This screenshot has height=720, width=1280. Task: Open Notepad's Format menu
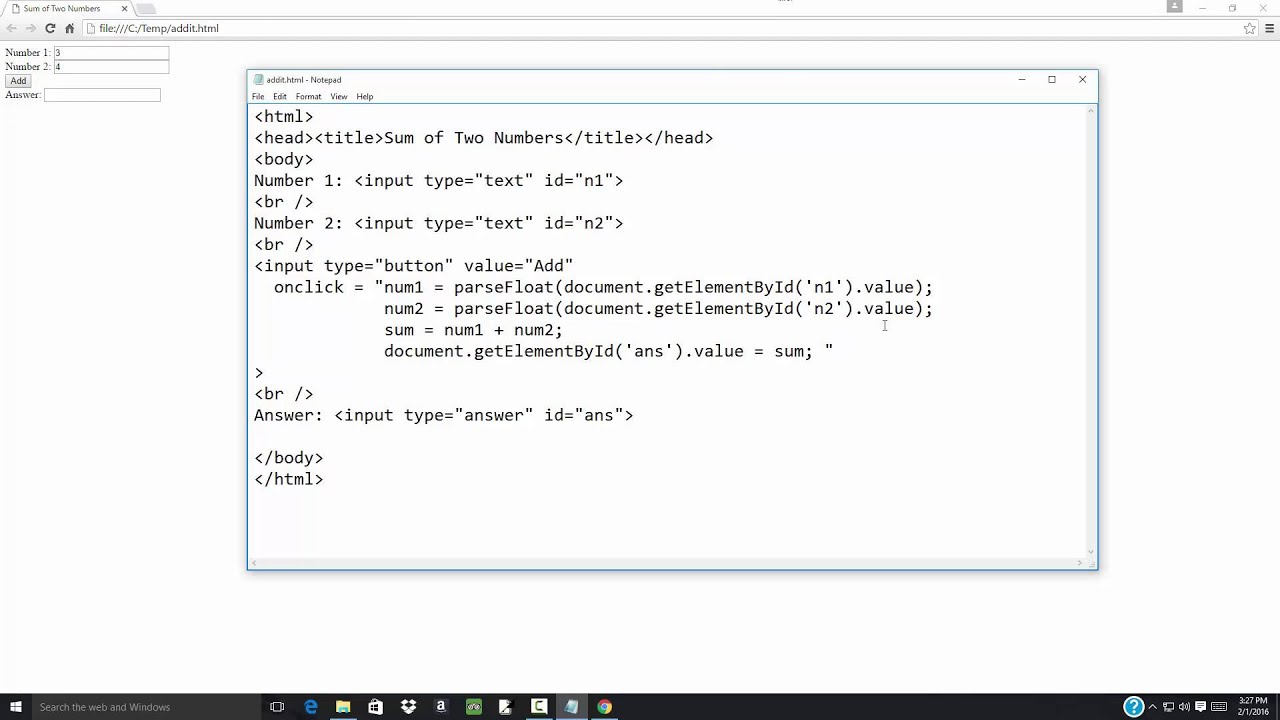tap(308, 96)
